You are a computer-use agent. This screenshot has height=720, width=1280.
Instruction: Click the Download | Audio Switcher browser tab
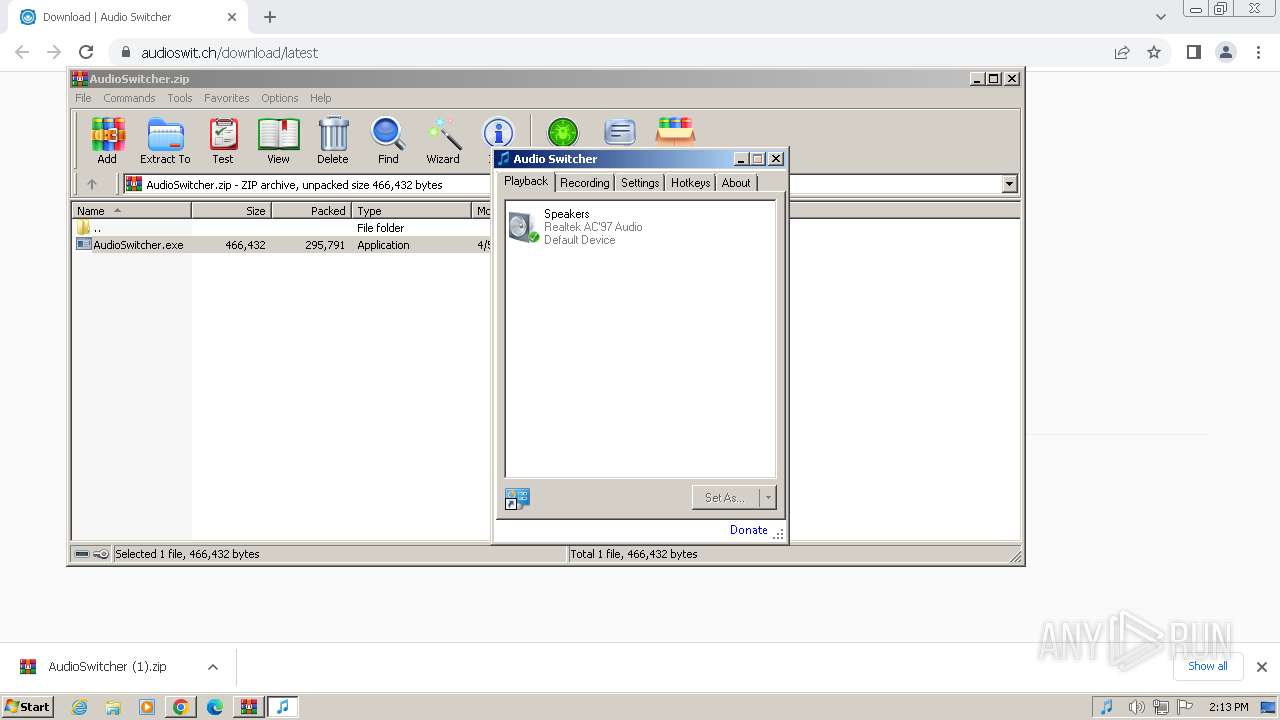(127, 17)
